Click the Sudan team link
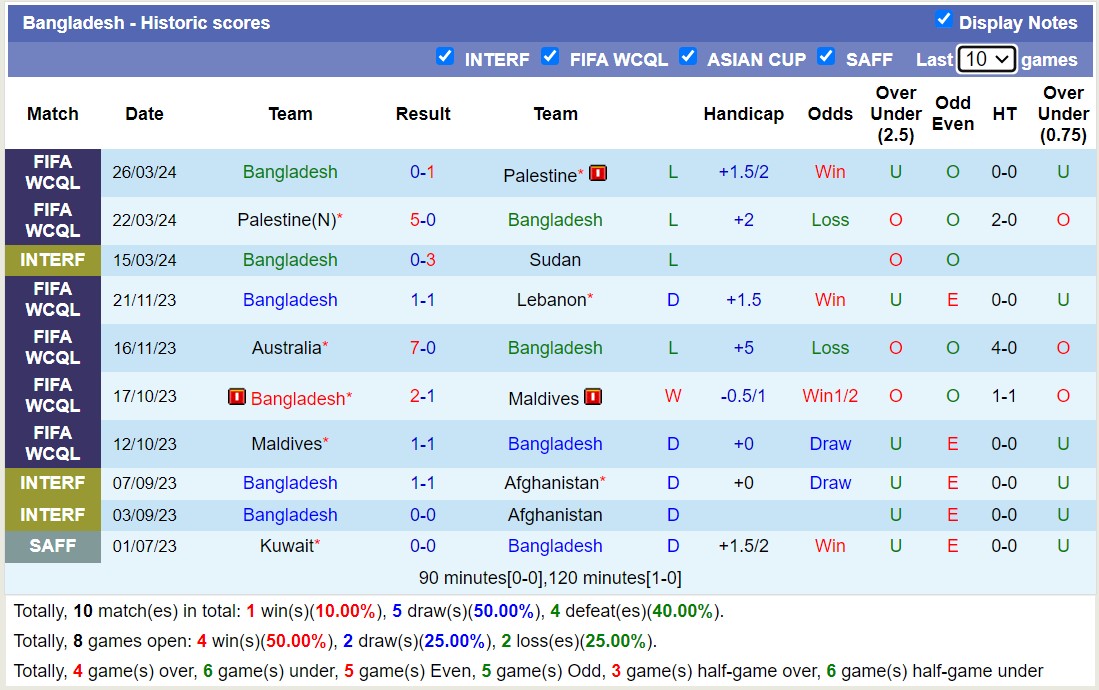 point(555,260)
